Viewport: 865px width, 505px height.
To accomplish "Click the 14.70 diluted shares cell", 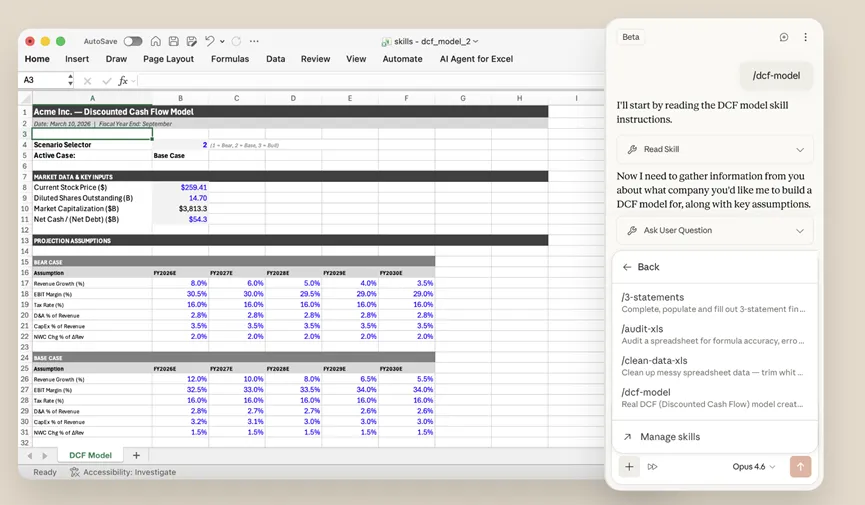I will pos(180,198).
